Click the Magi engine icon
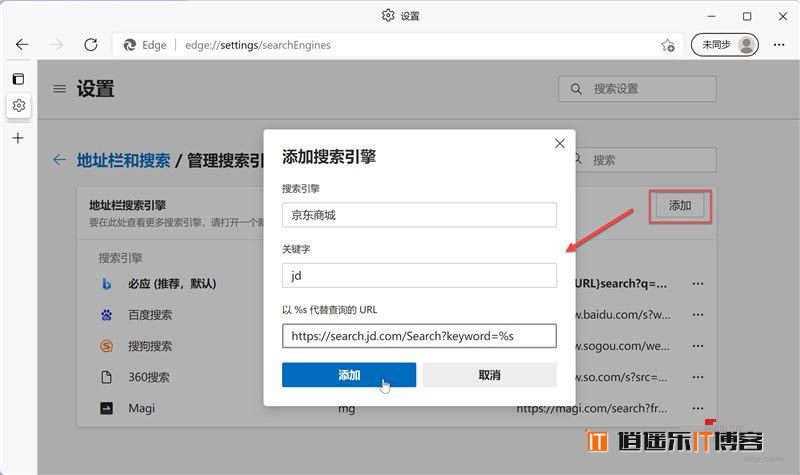The image size is (800, 475). tap(106, 408)
